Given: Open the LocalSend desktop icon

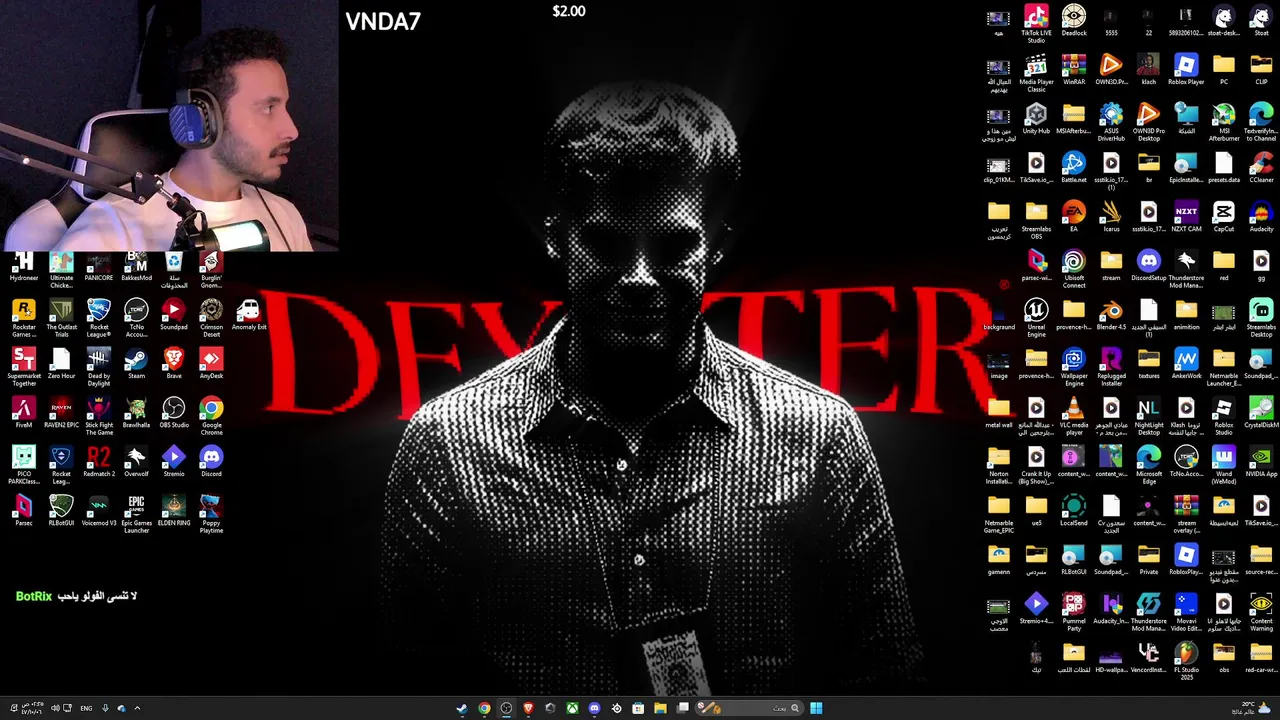Looking at the screenshot, I should pos(1074,511).
